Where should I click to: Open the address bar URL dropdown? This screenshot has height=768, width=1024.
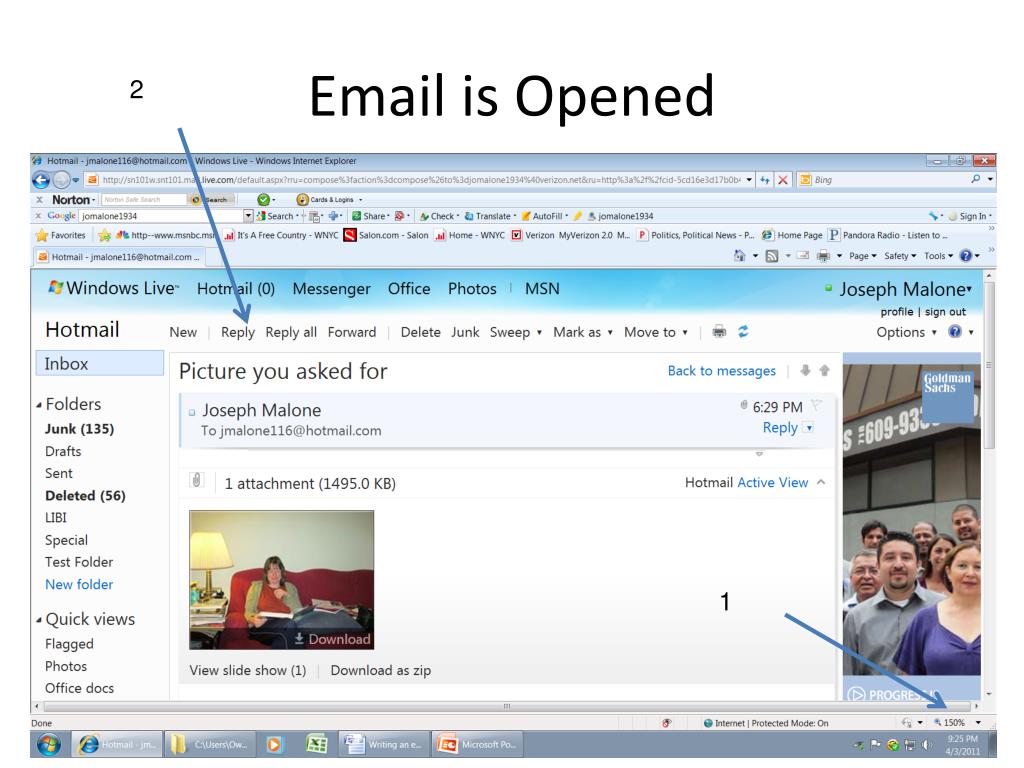pyautogui.click(x=749, y=180)
